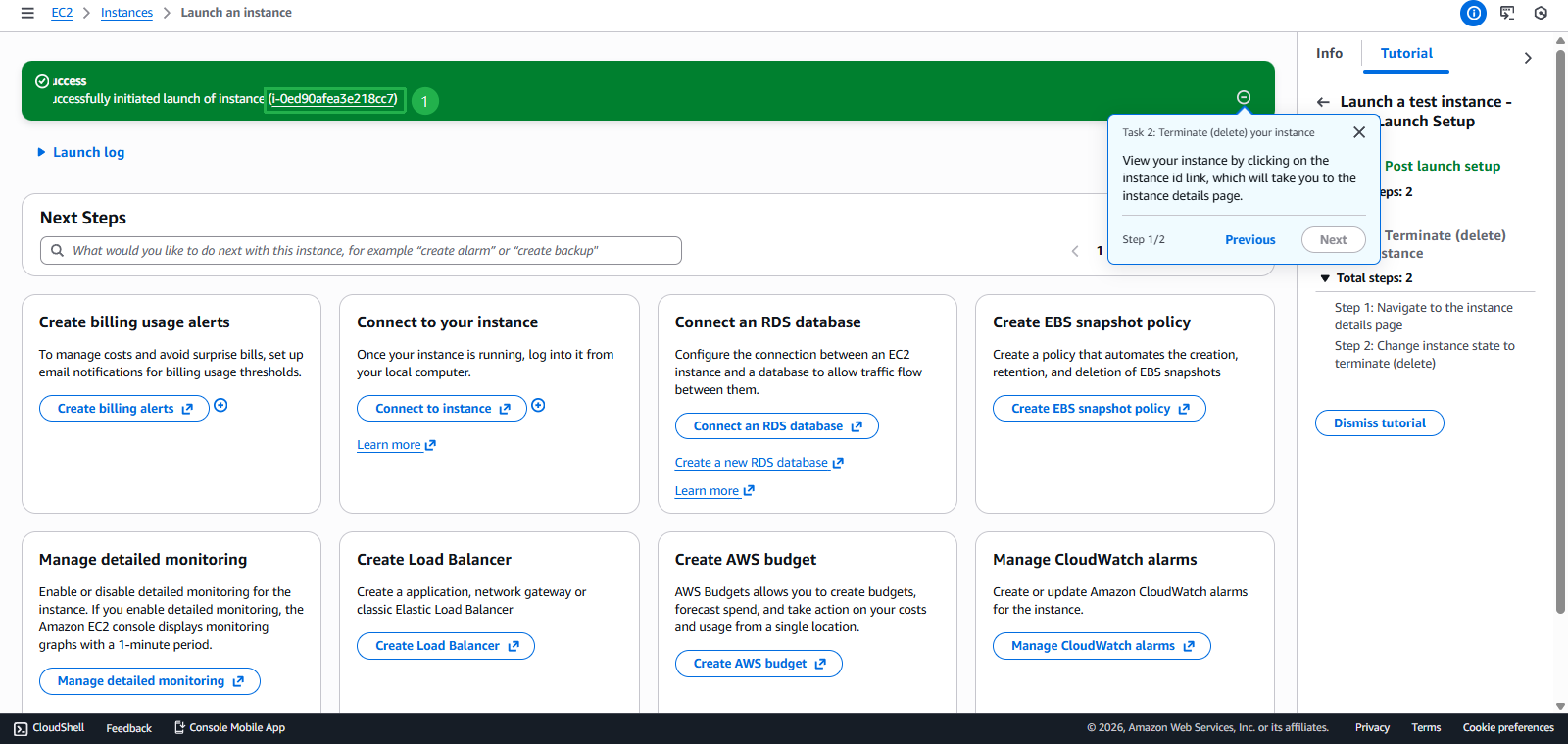Click the Create Load Balancer button

tap(445, 646)
